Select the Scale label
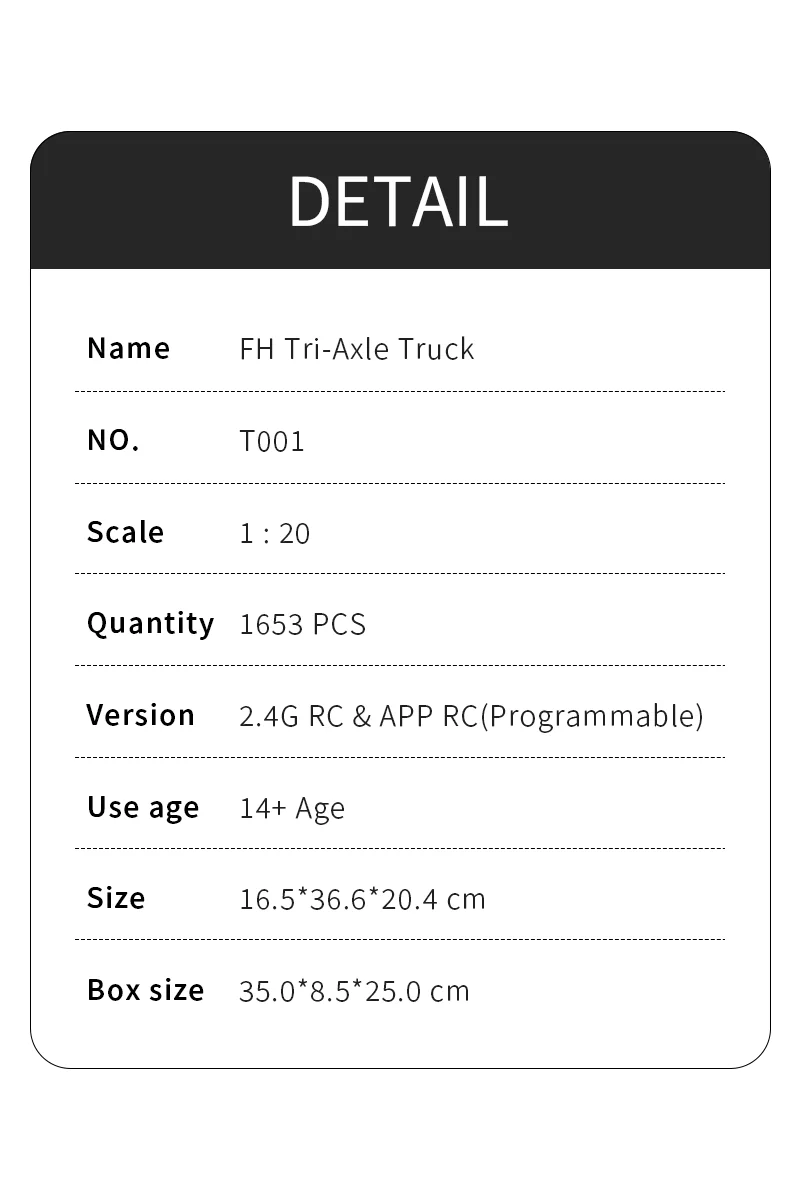Image resolution: width=800 pixels, height=1200 pixels. tap(125, 532)
